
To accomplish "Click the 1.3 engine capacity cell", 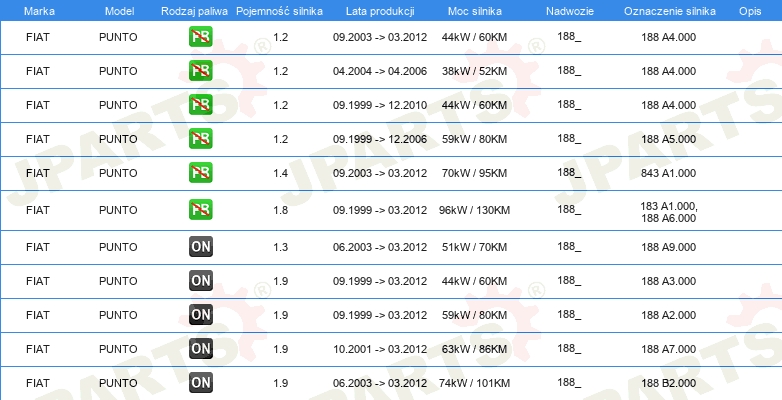I will (281, 247).
